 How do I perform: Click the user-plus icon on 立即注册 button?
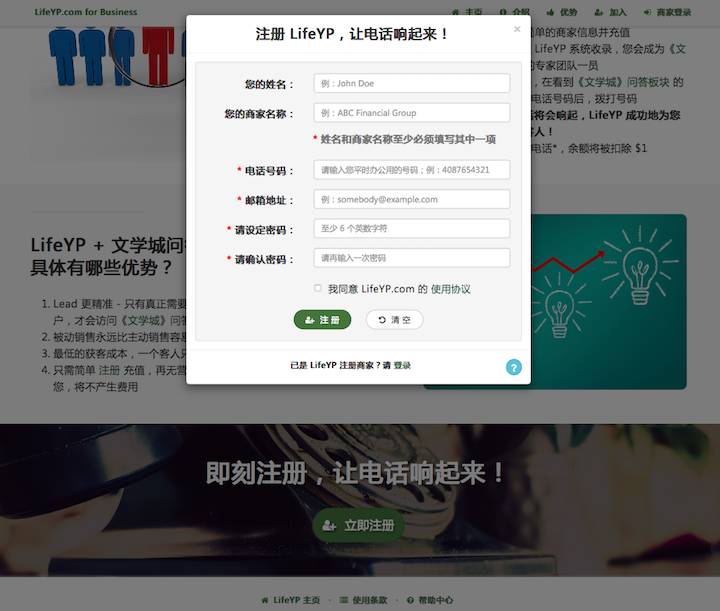point(329,526)
